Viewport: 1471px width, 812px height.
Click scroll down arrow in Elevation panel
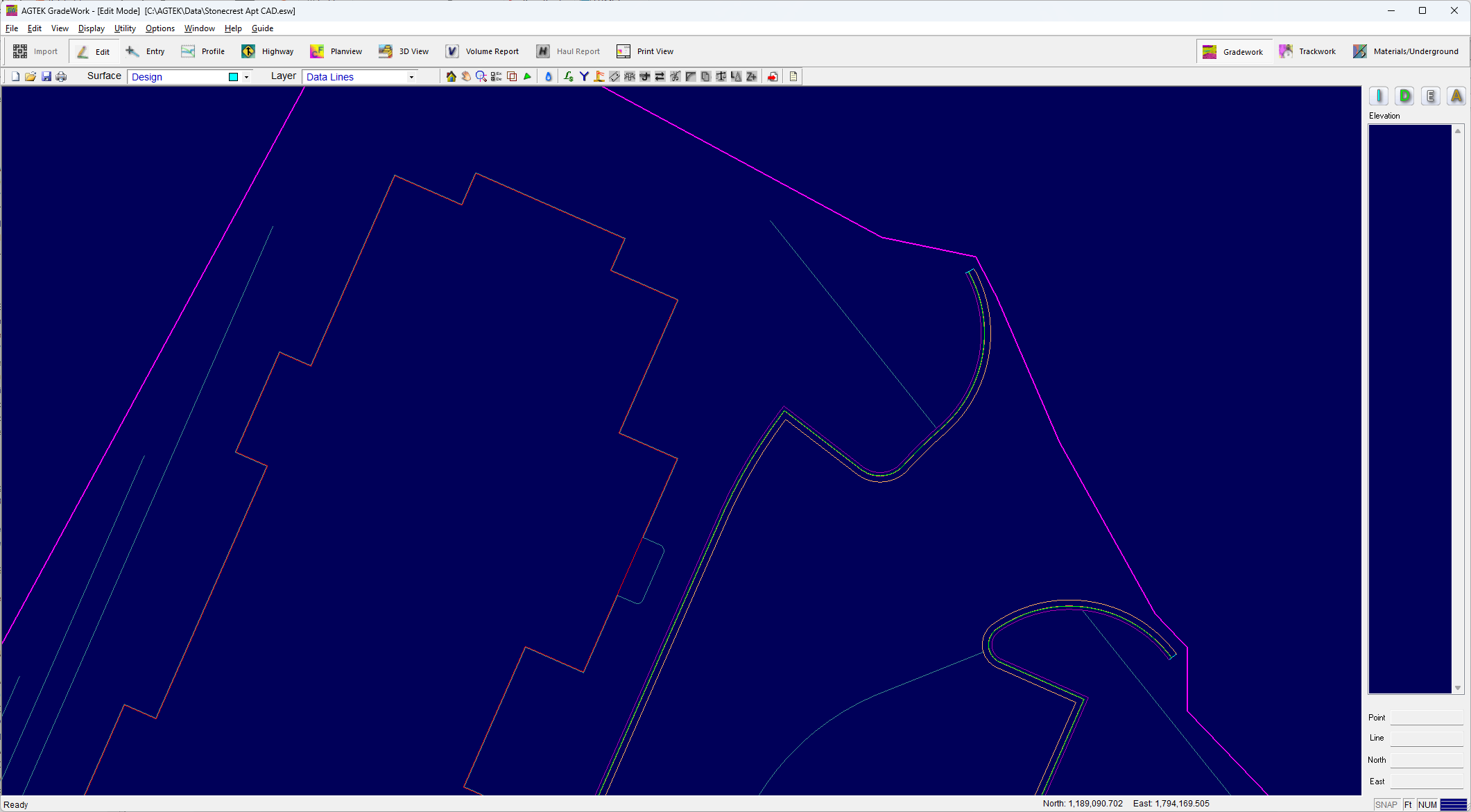click(x=1458, y=688)
